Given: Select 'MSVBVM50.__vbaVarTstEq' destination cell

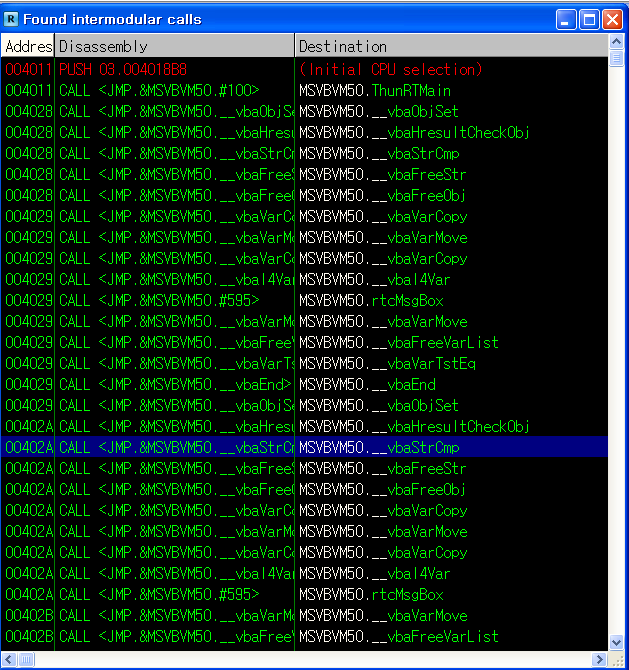Looking at the screenshot, I should click(x=387, y=364).
